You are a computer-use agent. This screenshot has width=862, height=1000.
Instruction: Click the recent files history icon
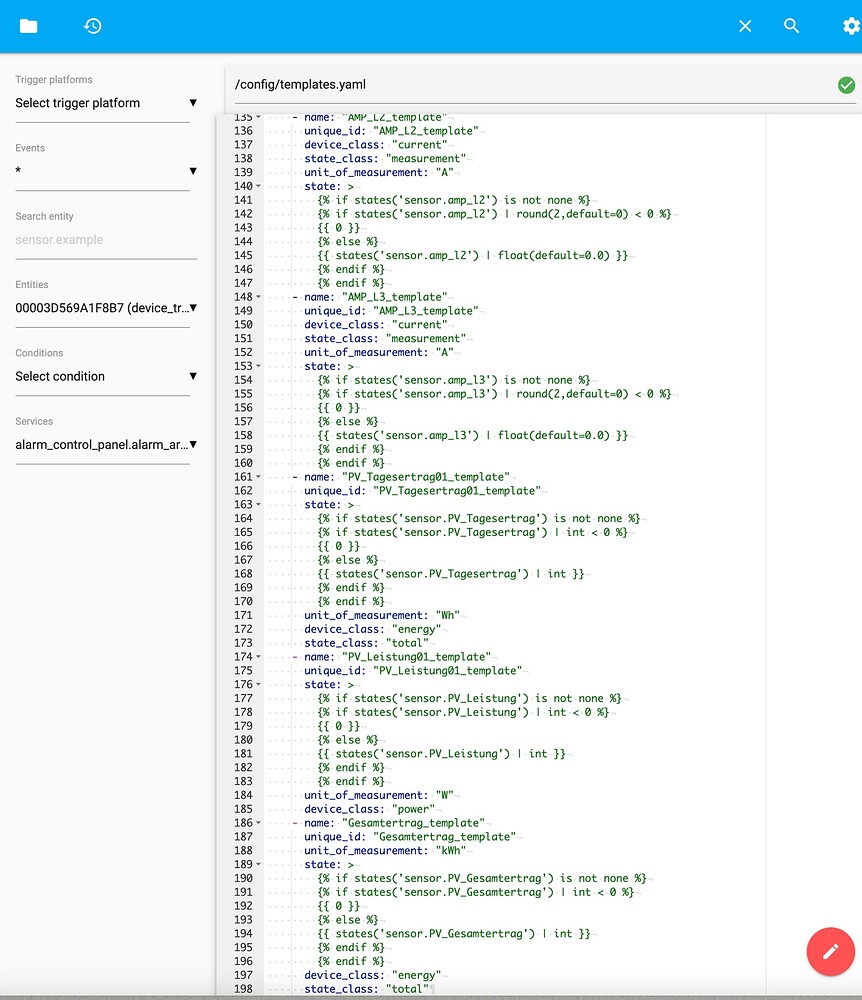(x=92, y=26)
